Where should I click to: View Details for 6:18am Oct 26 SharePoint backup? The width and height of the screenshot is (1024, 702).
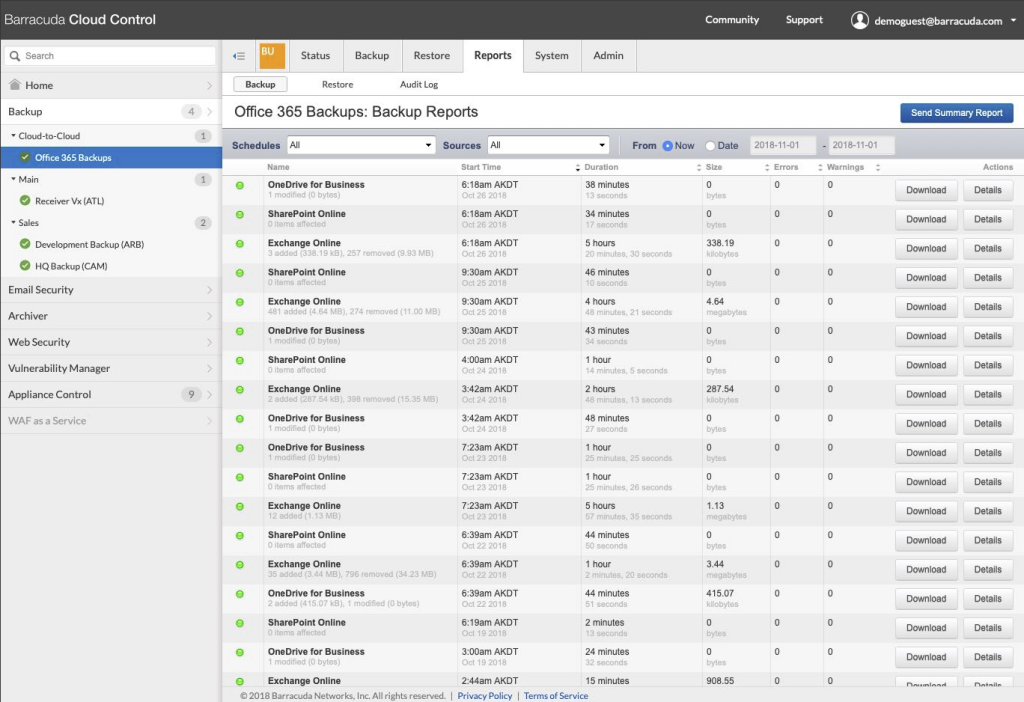point(987,219)
